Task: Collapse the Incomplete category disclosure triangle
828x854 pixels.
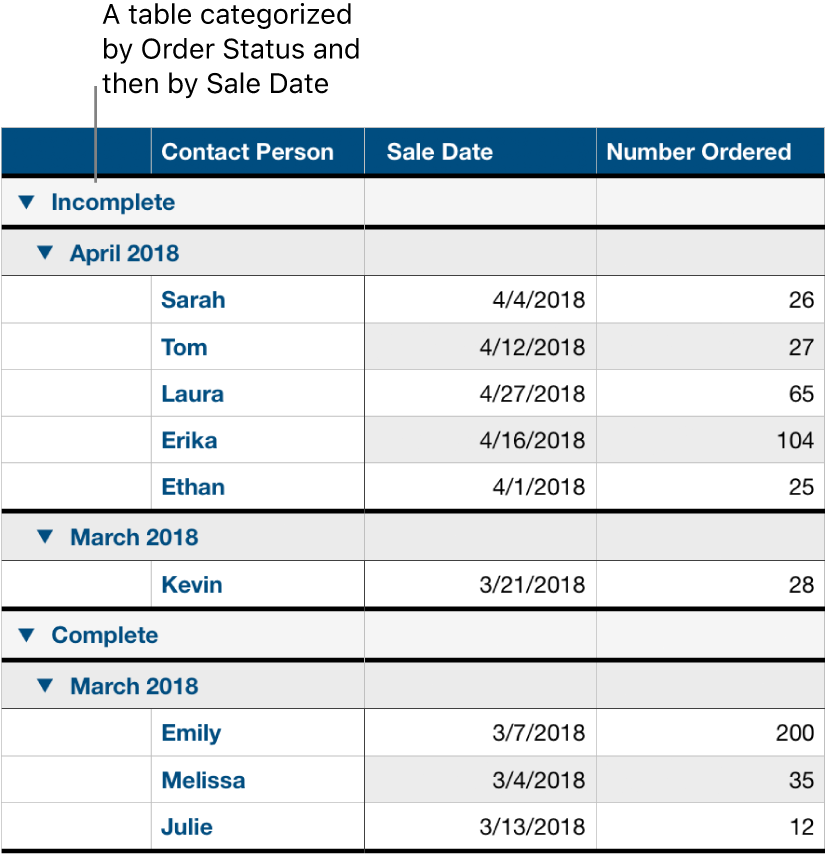Action: [x=26, y=202]
